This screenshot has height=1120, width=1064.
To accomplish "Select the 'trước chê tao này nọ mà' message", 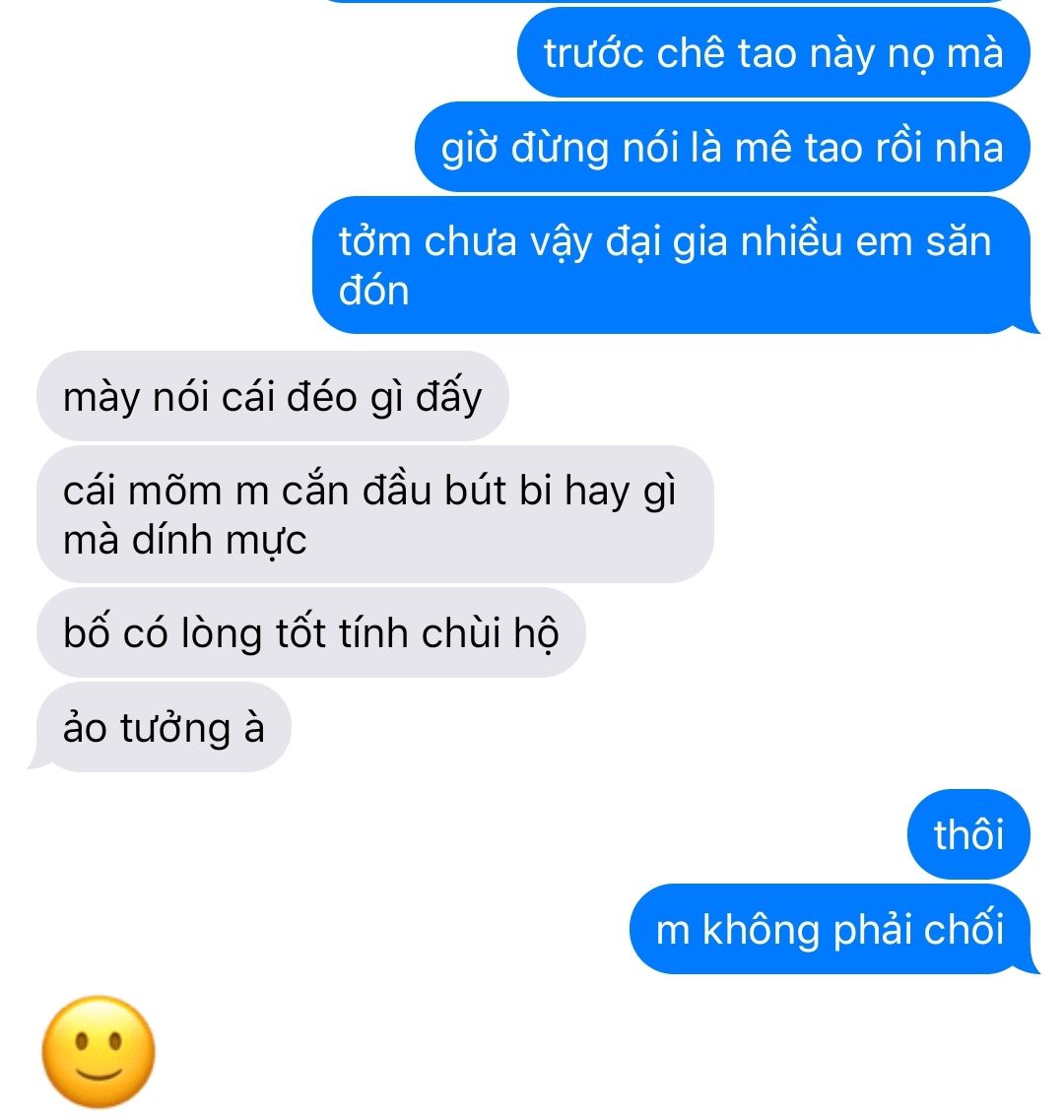I will (x=773, y=53).
